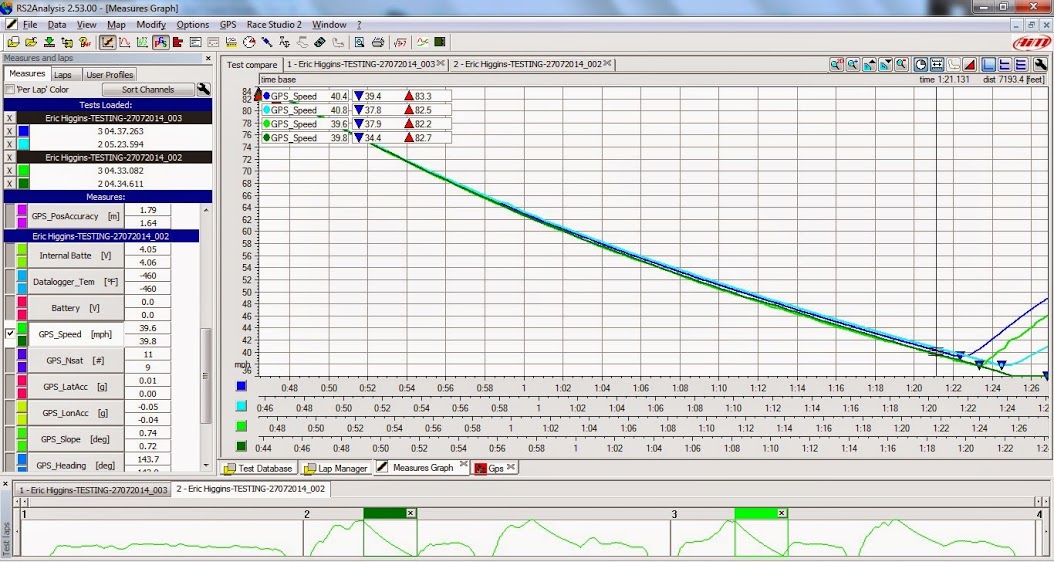The width and height of the screenshot is (1054, 562).
Task: Switch to the Laps tab
Action: (63, 74)
